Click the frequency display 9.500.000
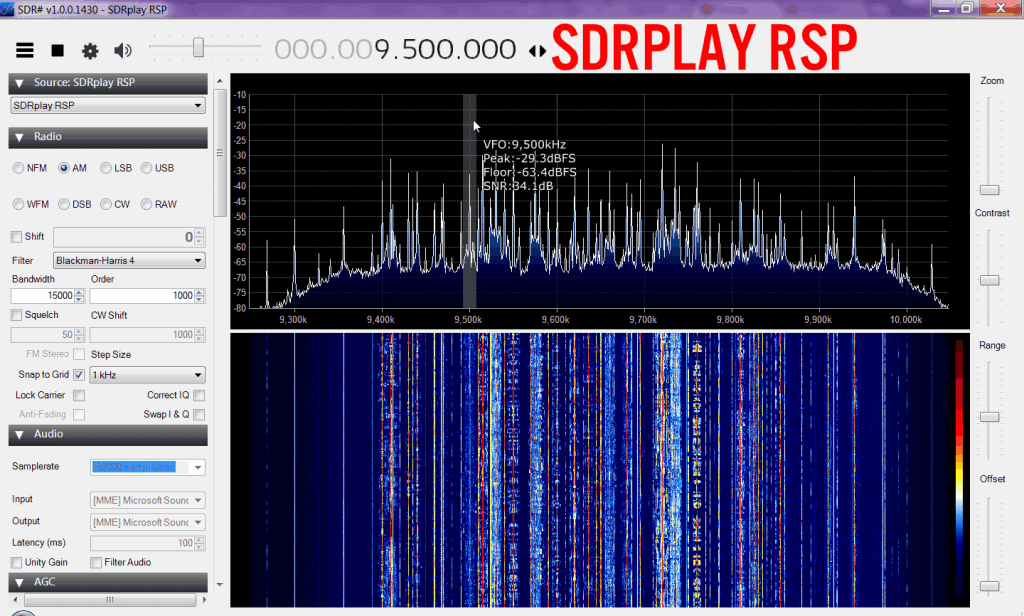1024x616 pixels. (395, 50)
